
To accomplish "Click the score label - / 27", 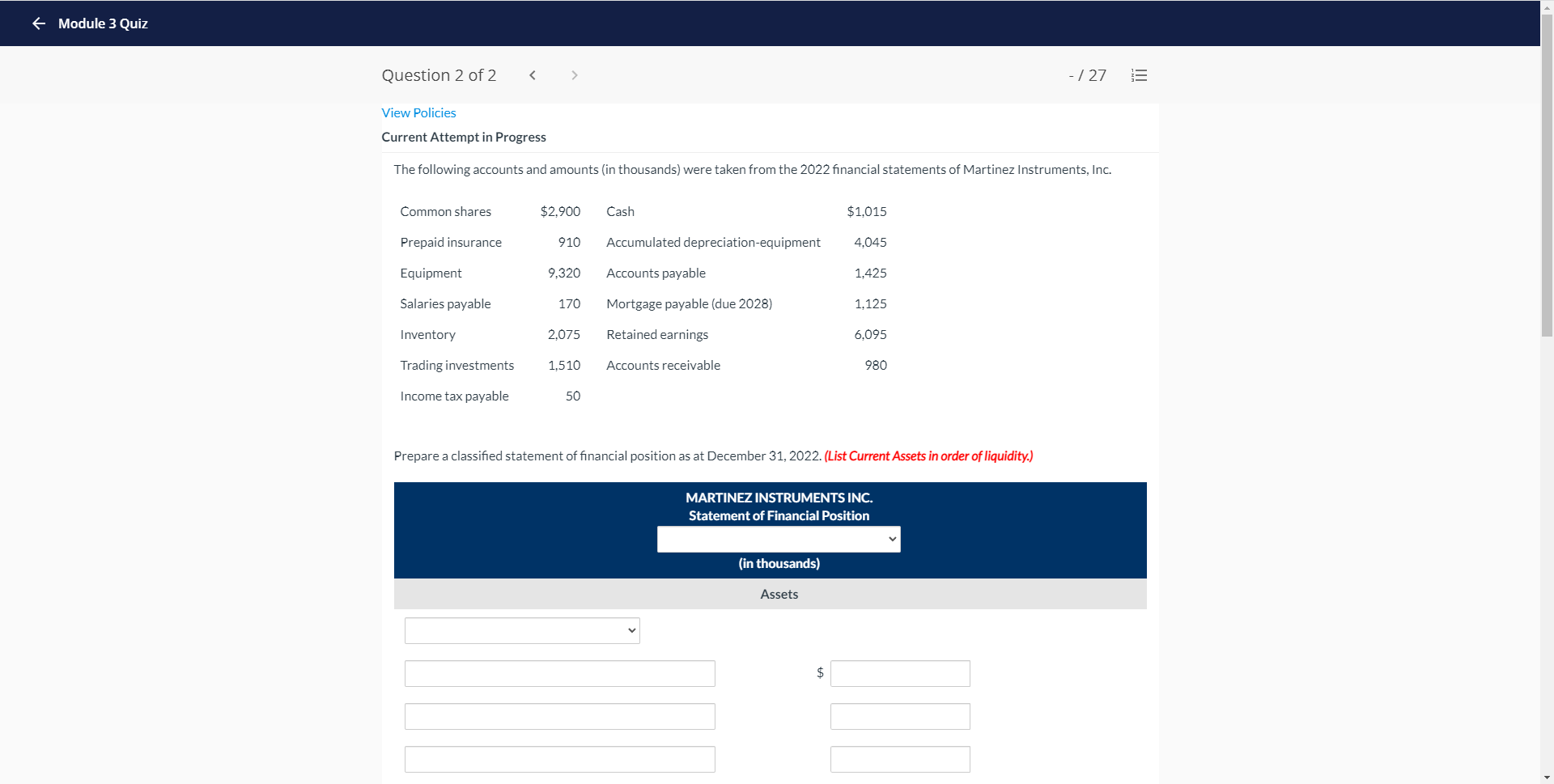I will (1087, 75).
